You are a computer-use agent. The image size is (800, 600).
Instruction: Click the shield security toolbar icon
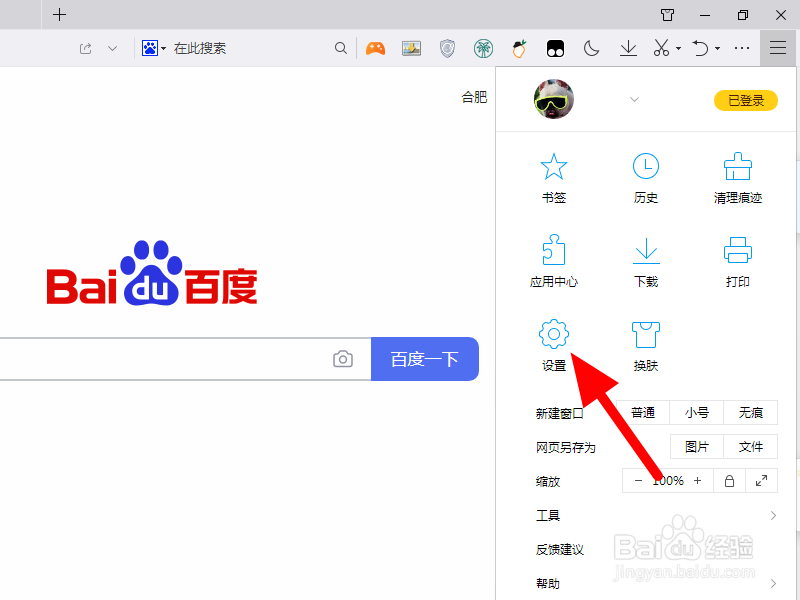[x=447, y=48]
